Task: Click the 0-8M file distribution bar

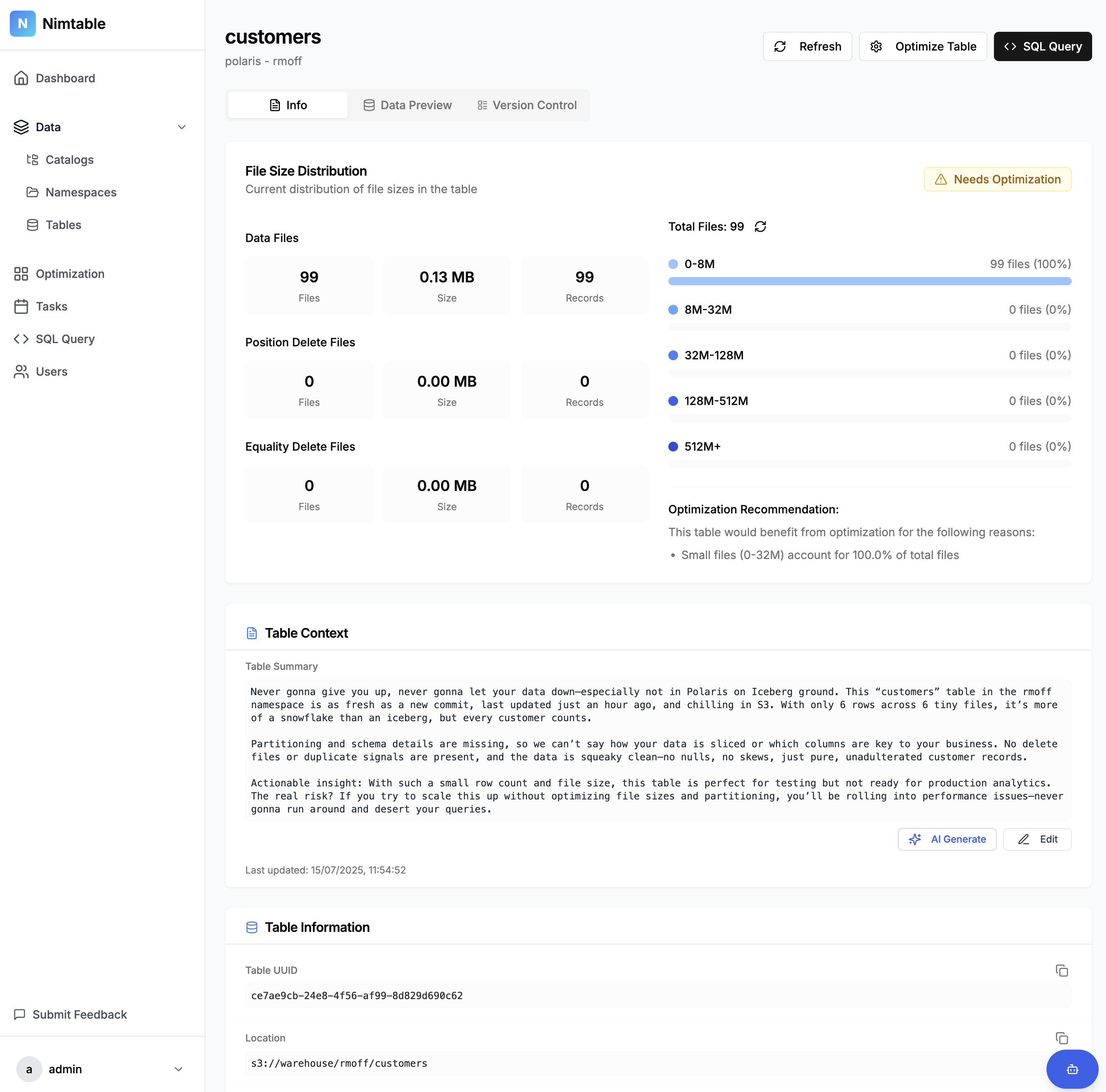Action: (869, 281)
